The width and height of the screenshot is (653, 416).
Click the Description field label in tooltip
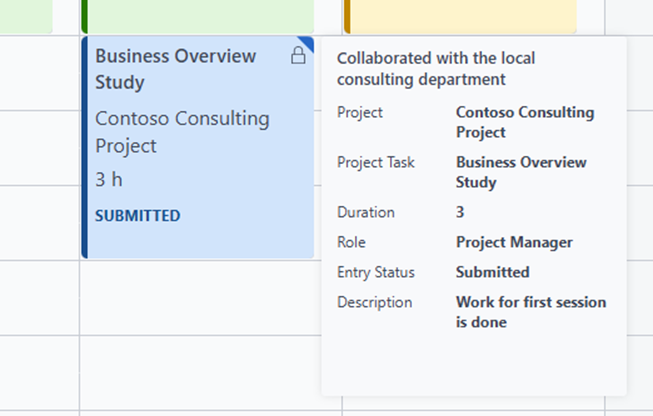tap(374, 302)
